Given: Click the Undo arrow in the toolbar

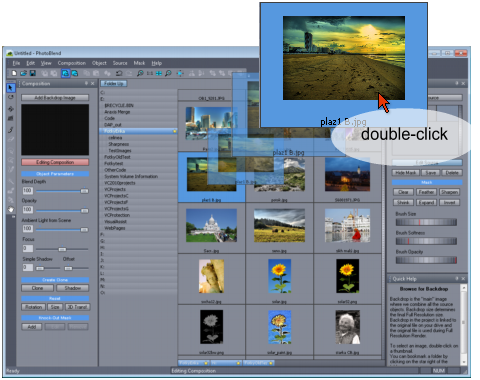Looking at the screenshot, I should 119,73.
